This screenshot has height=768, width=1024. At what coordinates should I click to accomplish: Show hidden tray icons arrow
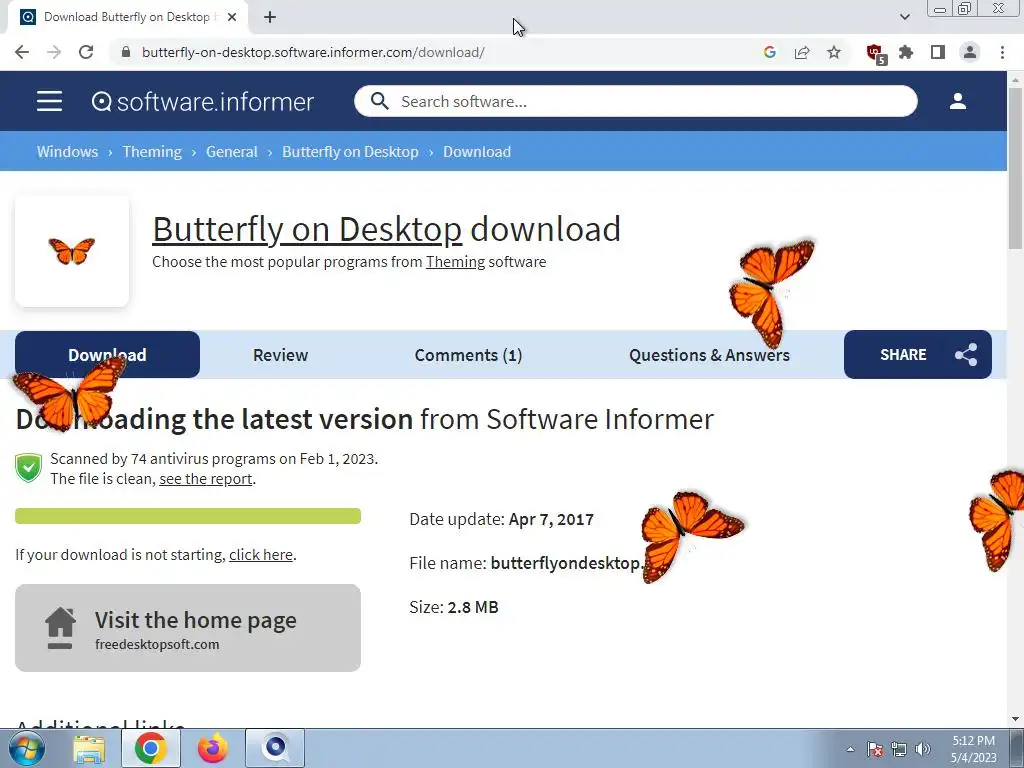pos(850,749)
